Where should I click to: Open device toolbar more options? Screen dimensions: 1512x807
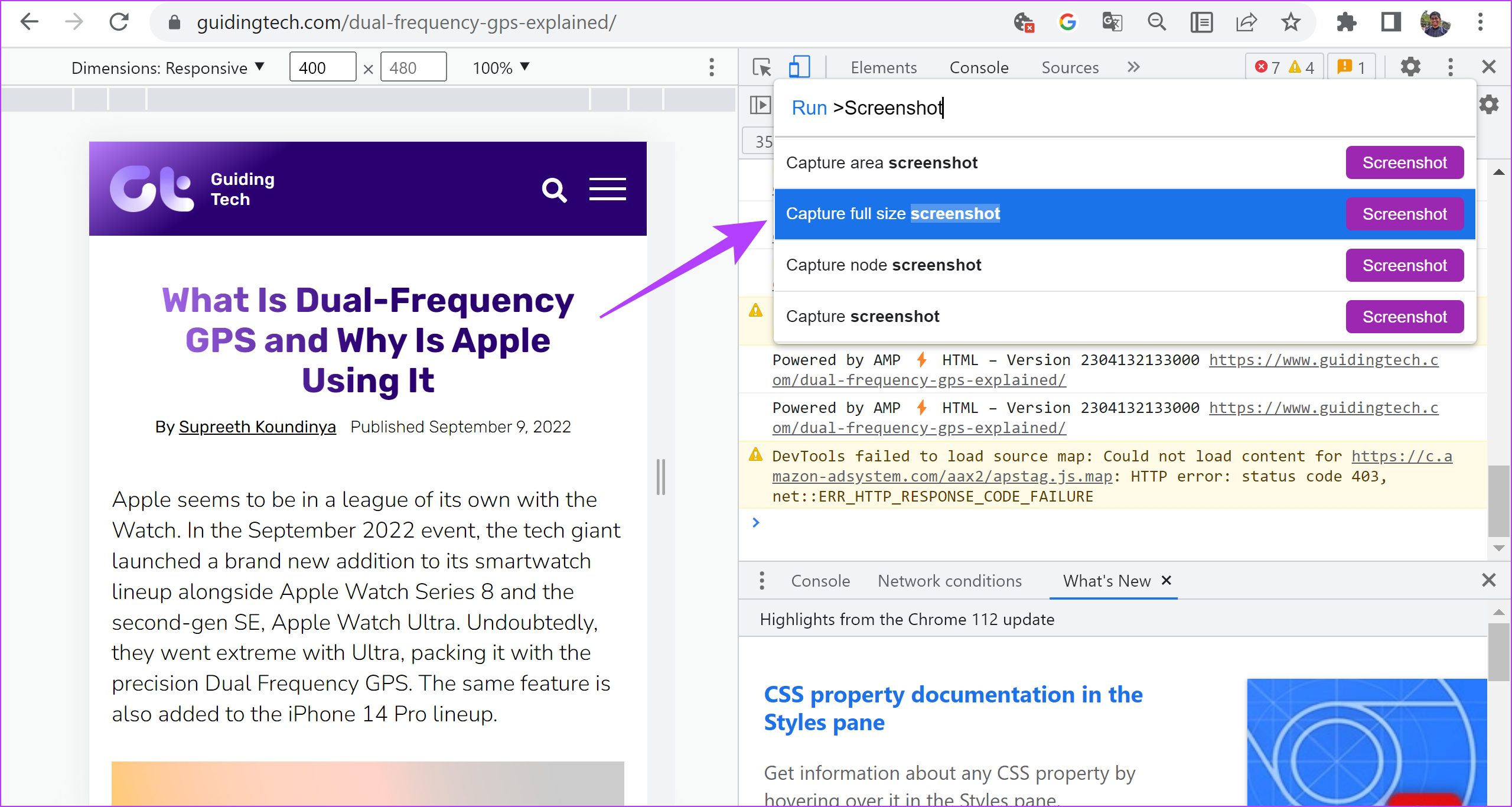[712, 67]
